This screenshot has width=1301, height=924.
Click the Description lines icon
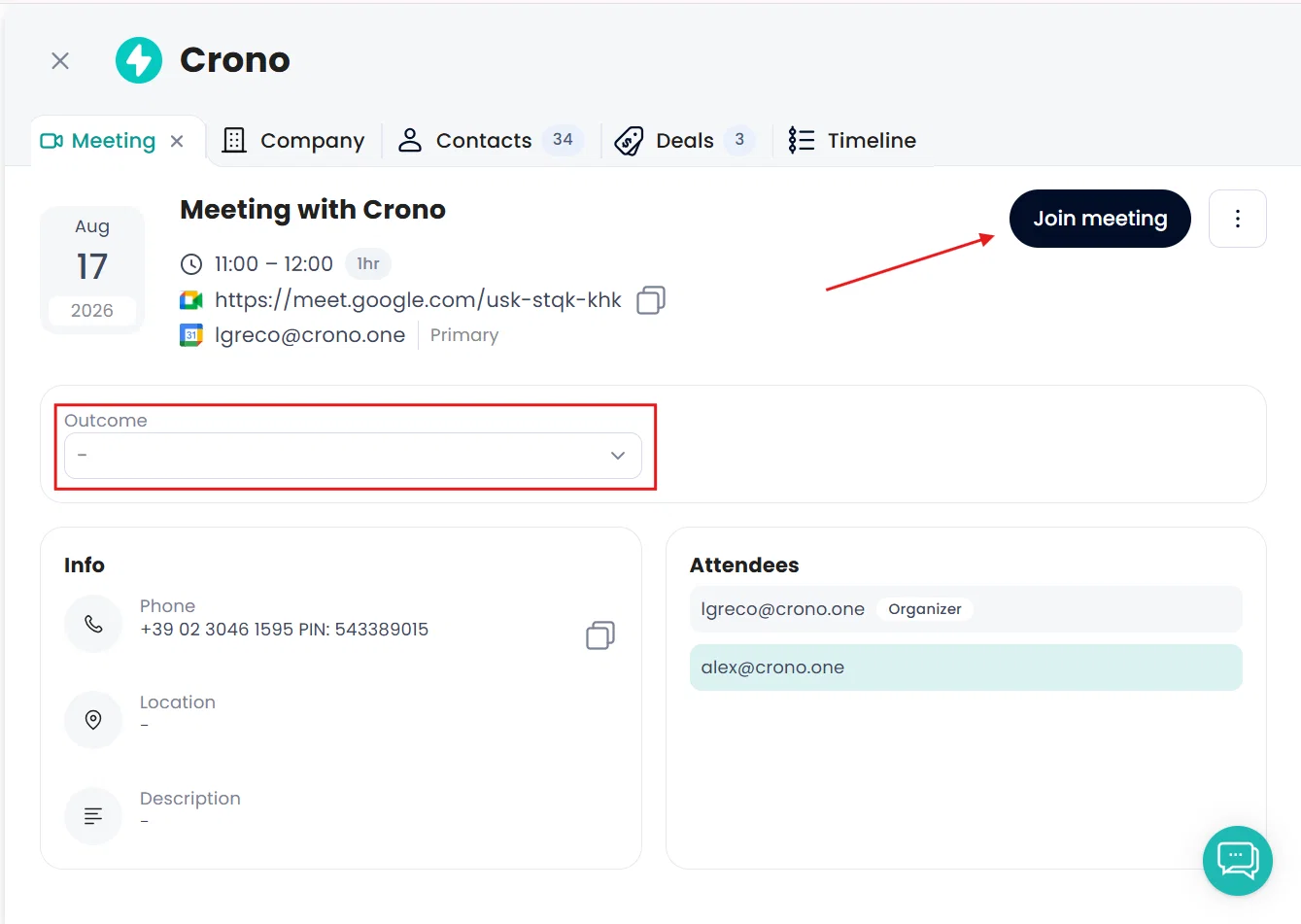click(93, 816)
